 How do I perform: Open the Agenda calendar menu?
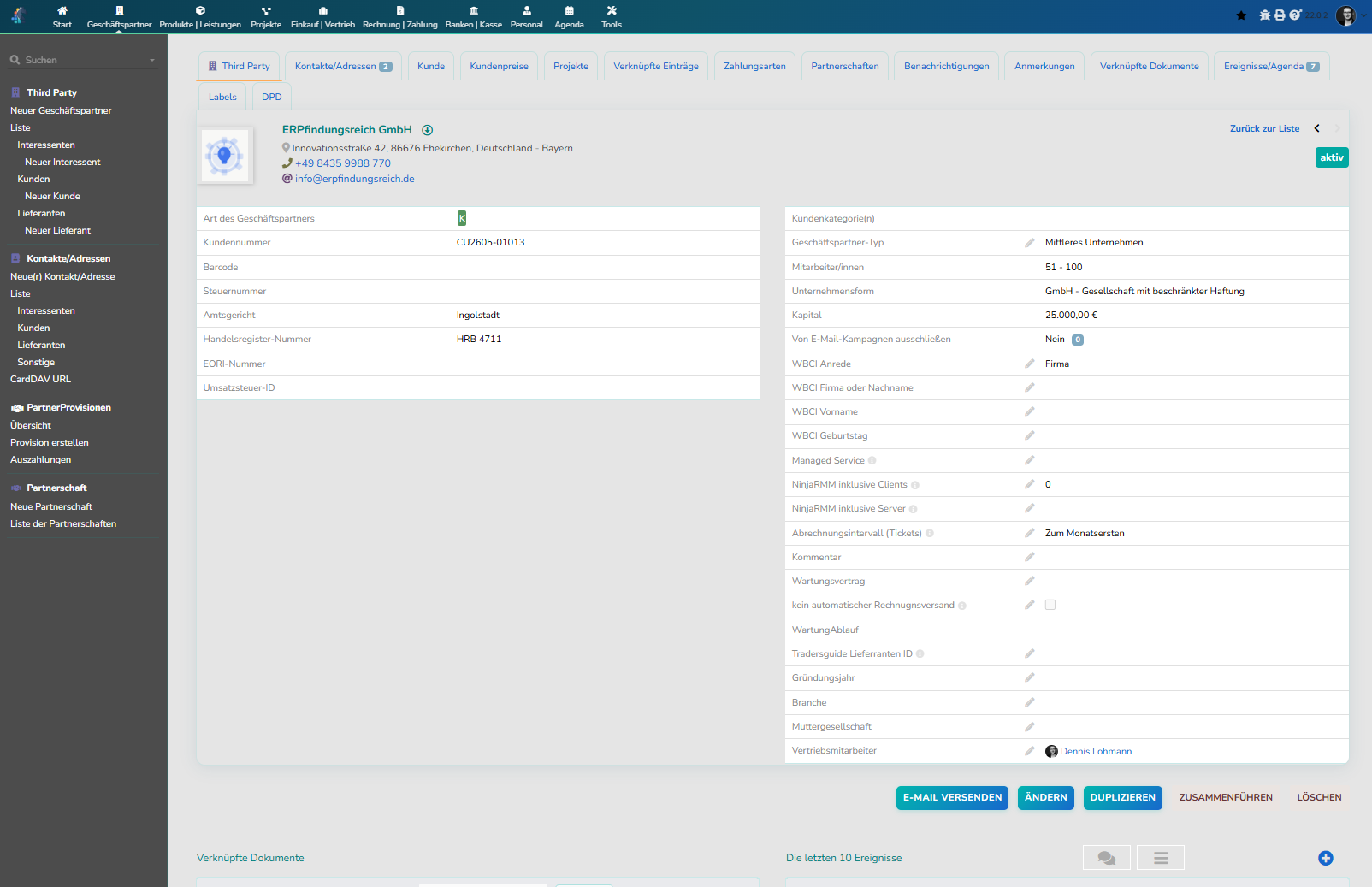click(569, 17)
